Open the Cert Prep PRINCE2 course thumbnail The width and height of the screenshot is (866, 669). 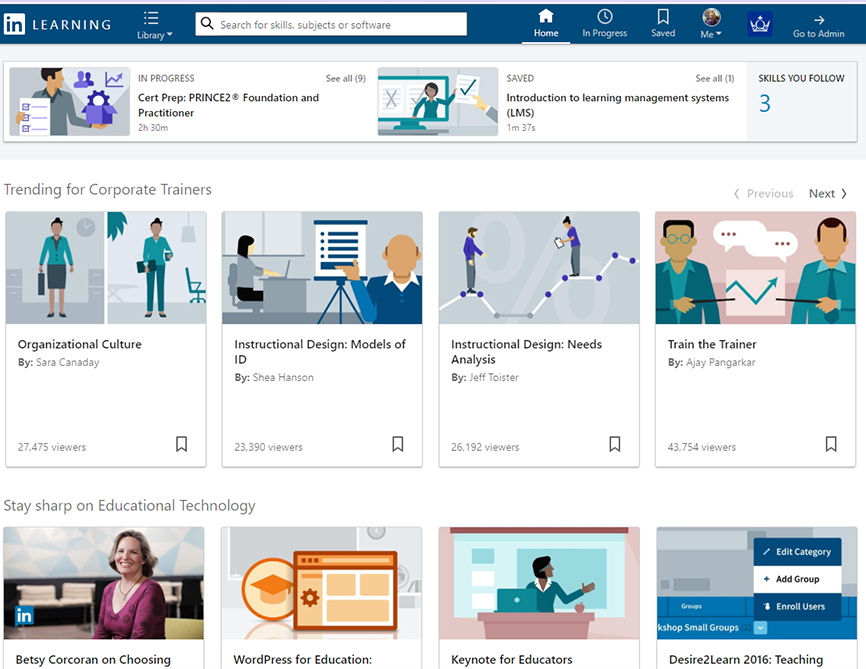click(x=70, y=102)
